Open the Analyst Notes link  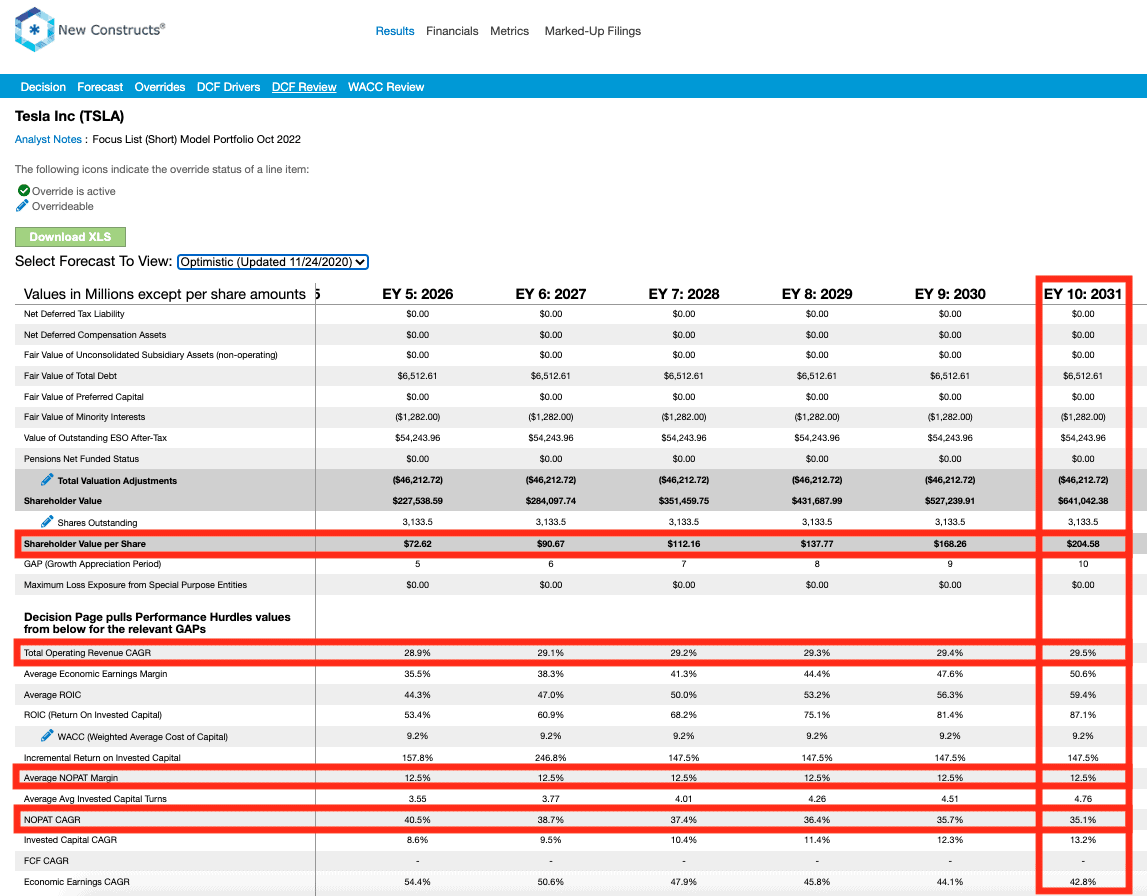(48, 139)
